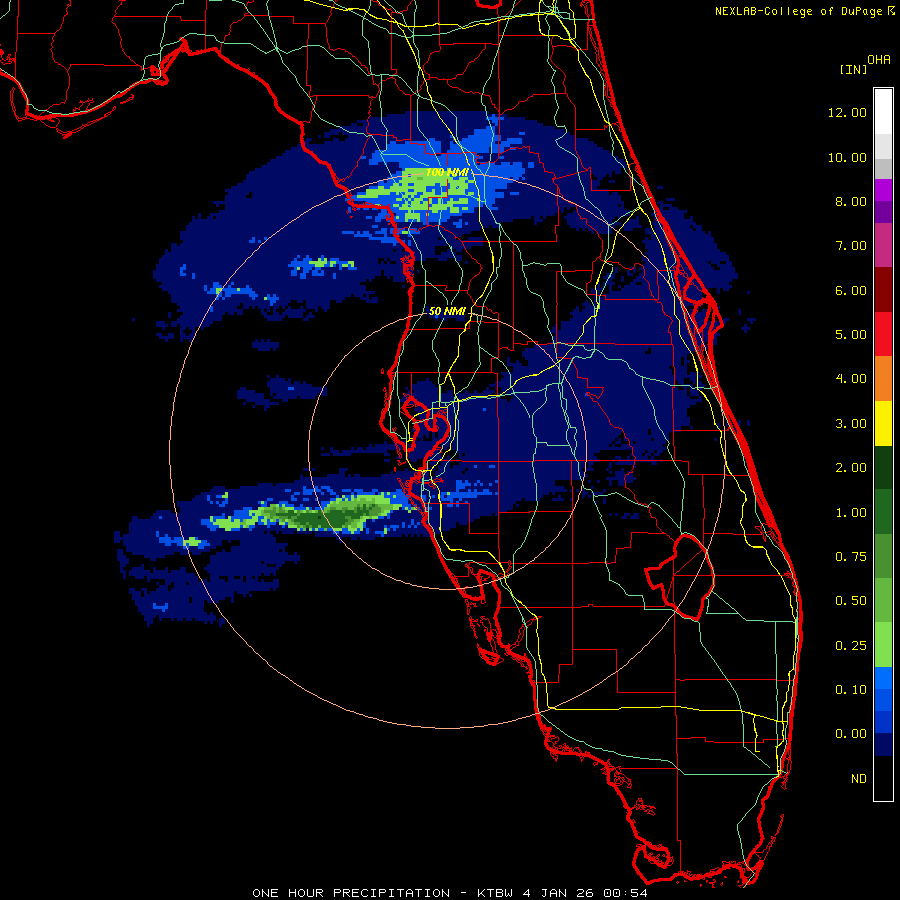The image size is (900, 900).
Task: Select the 1.00 legend value
Action: tap(851, 513)
